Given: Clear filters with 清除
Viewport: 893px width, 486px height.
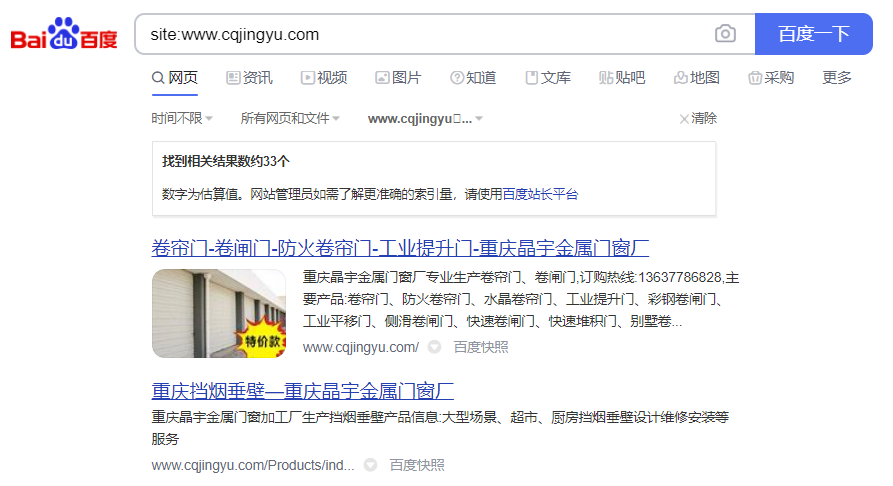Looking at the screenshot, I should click(x=698, y=119).
